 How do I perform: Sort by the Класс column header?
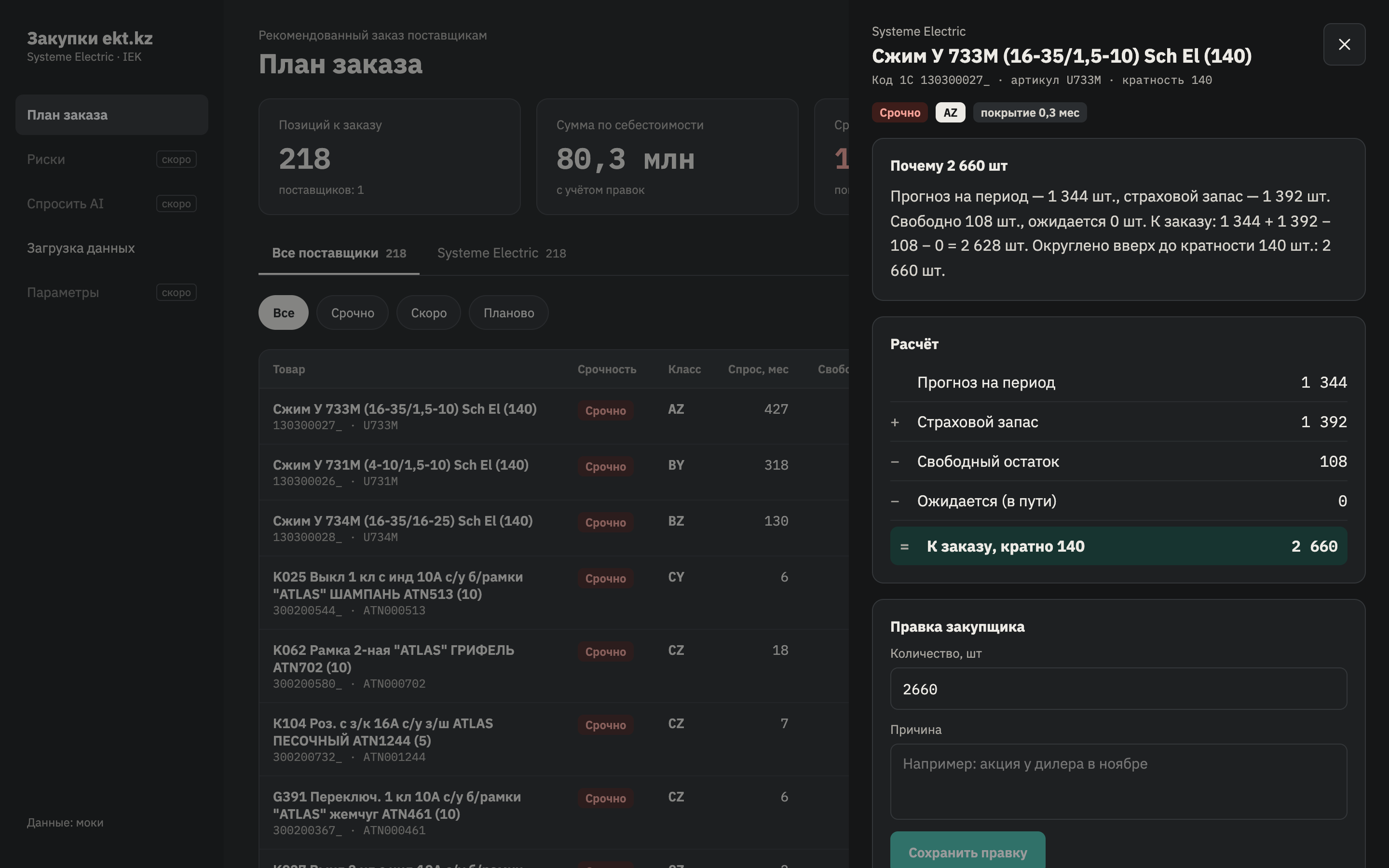(684, 369)
